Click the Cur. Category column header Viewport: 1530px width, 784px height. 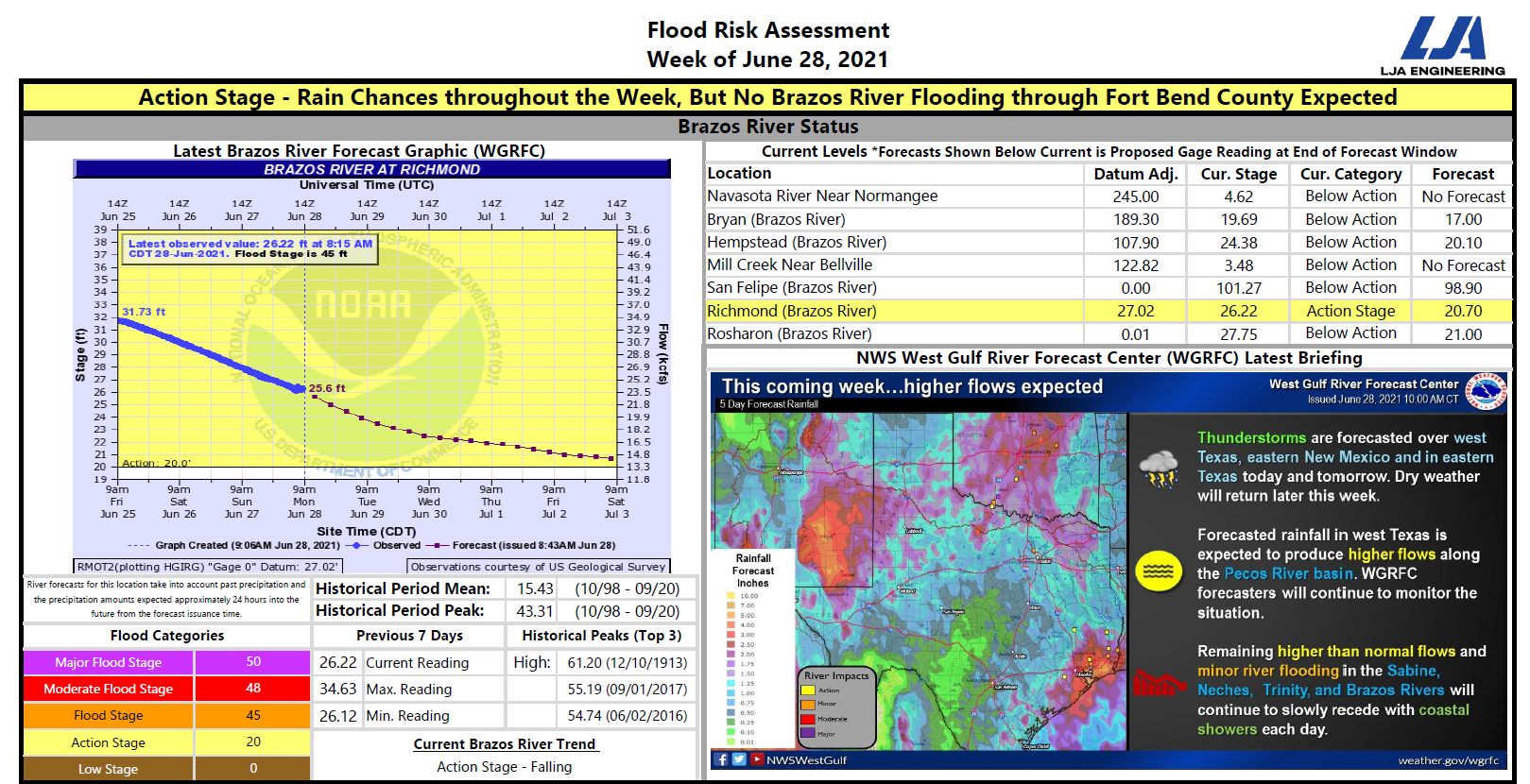pos(1350,174)
